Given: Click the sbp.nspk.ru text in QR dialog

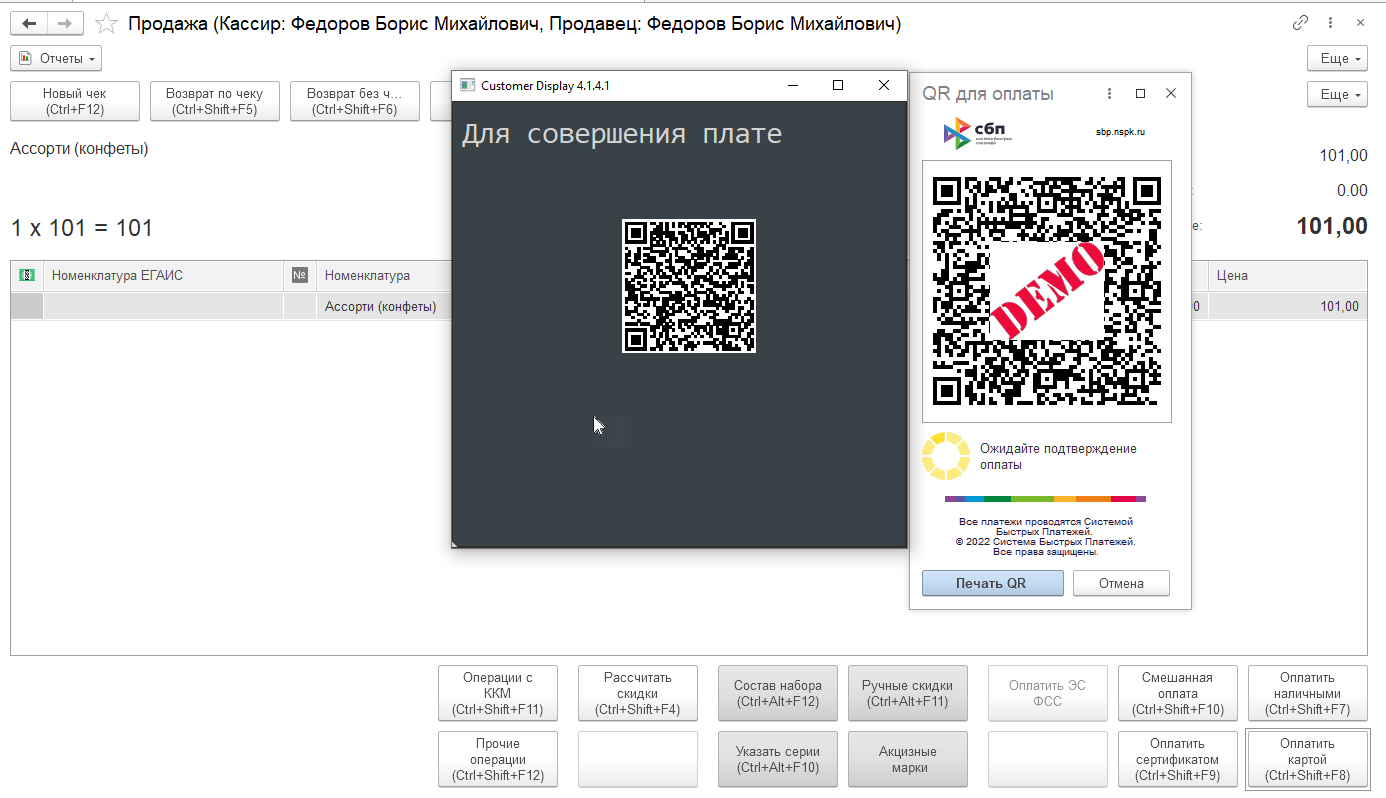Looking at the screenshot, I should click(x=1120, y=132).
